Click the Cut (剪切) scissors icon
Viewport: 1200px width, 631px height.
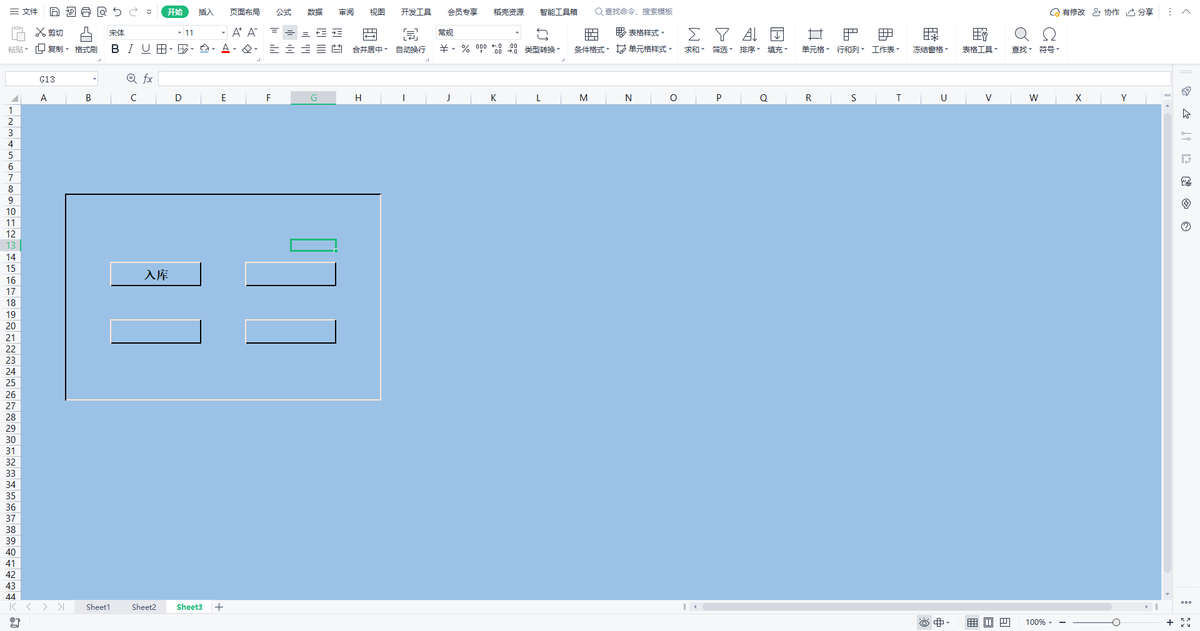click(x=40, y=33)
